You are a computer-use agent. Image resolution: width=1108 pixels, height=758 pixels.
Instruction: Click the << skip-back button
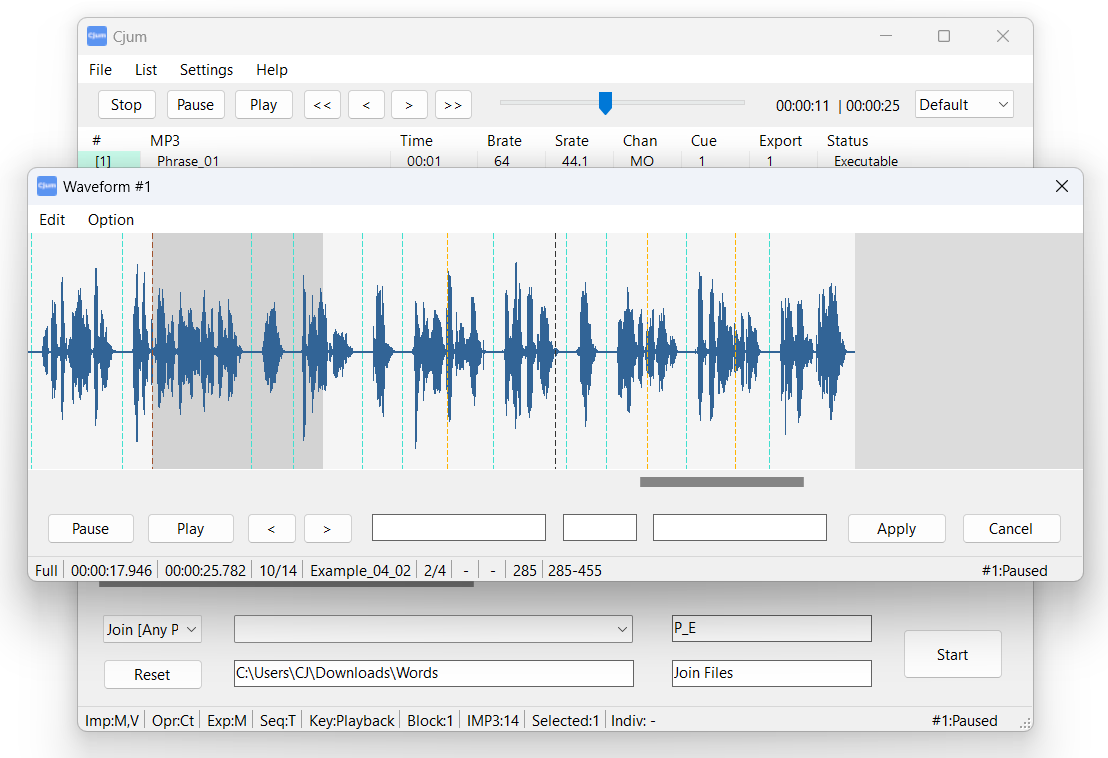pos(322,105)
